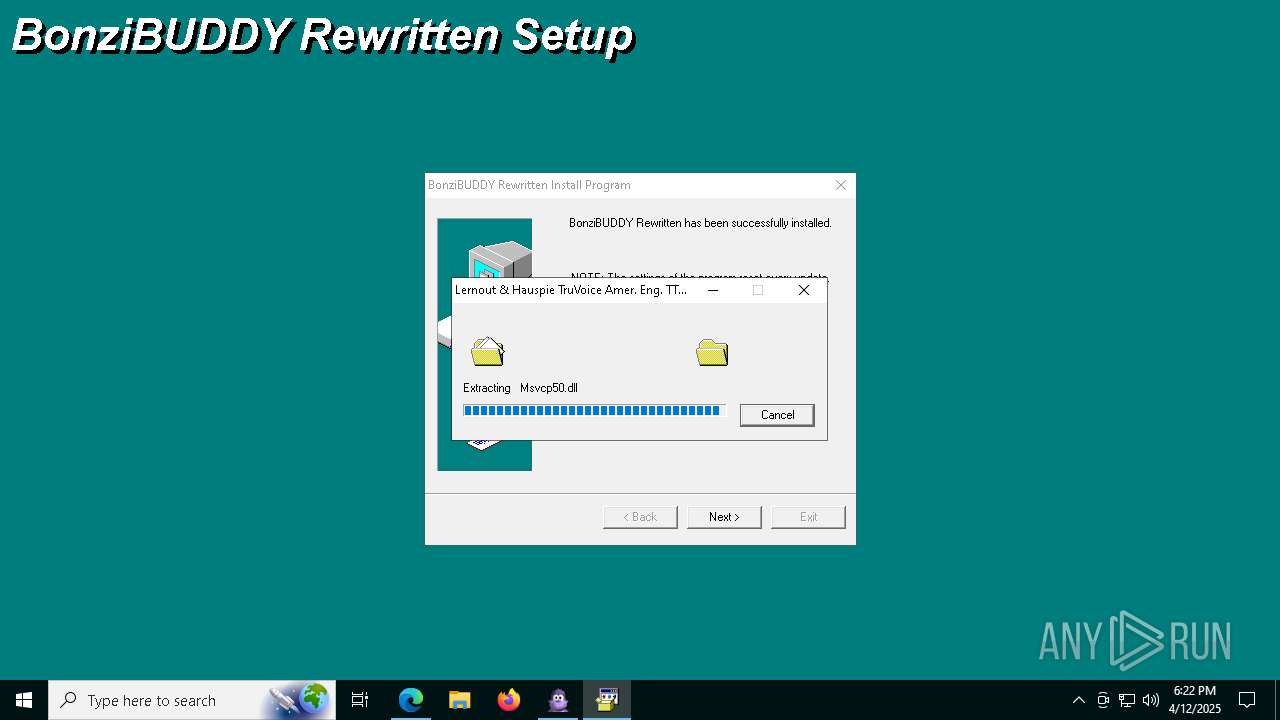
Task: Click the Meet Now tray icon
Action: [1103, 700]
